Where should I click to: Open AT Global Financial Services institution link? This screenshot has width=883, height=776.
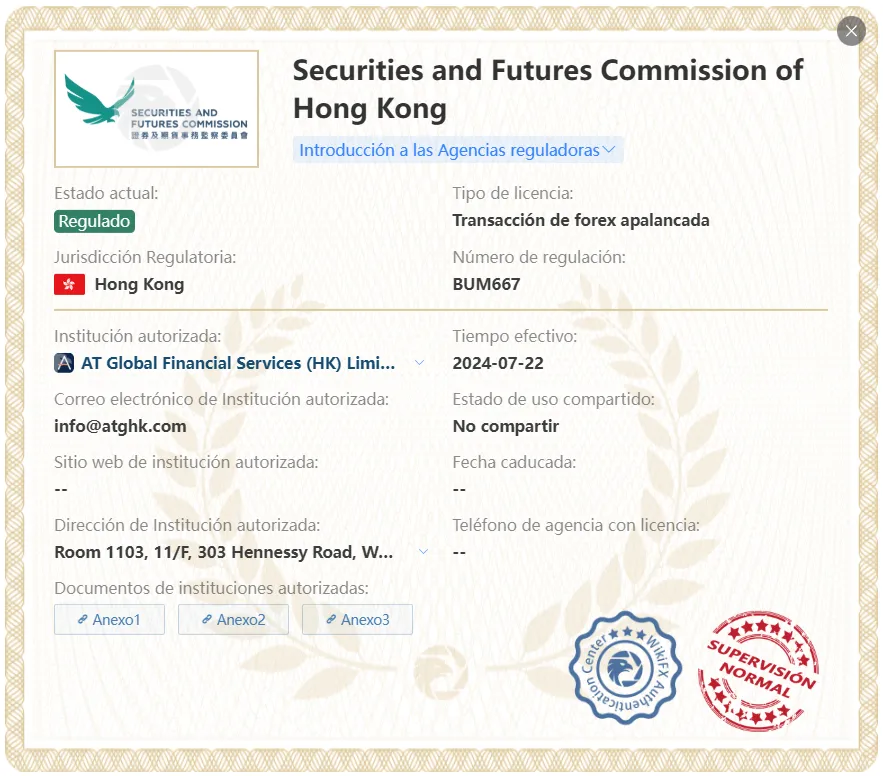pyautogui.click(x=238, y=363)
